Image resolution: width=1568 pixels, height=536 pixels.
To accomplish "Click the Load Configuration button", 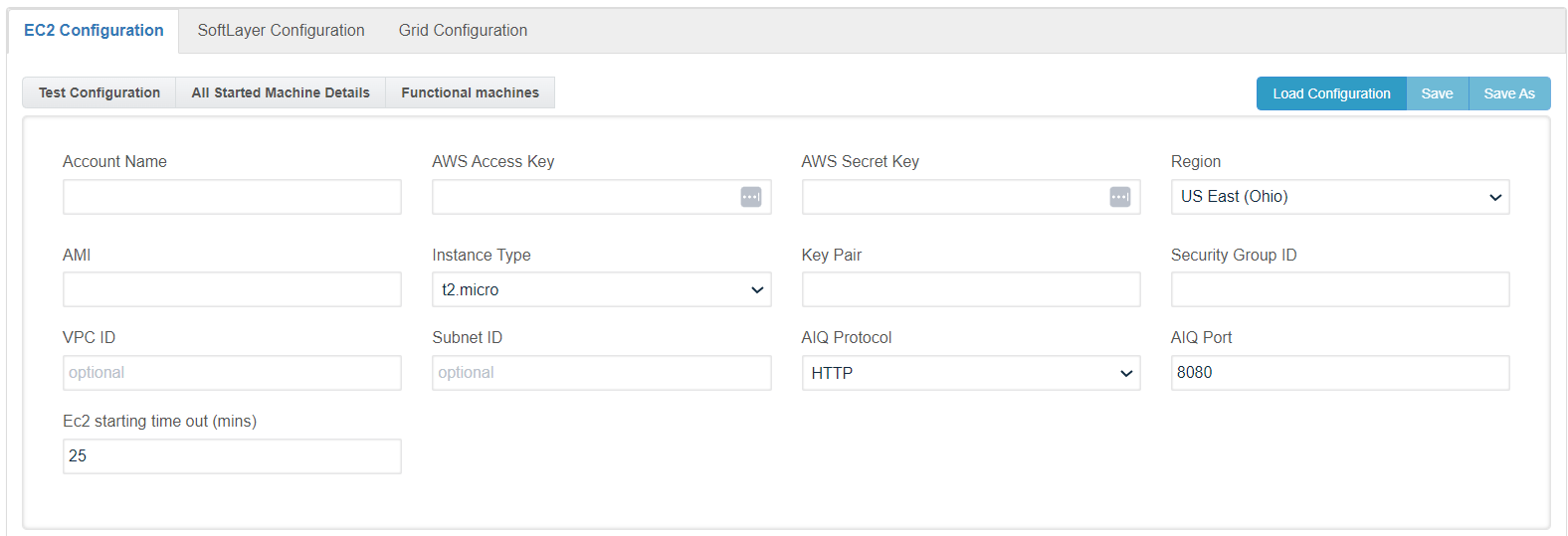I will [x=1331, y=93].
